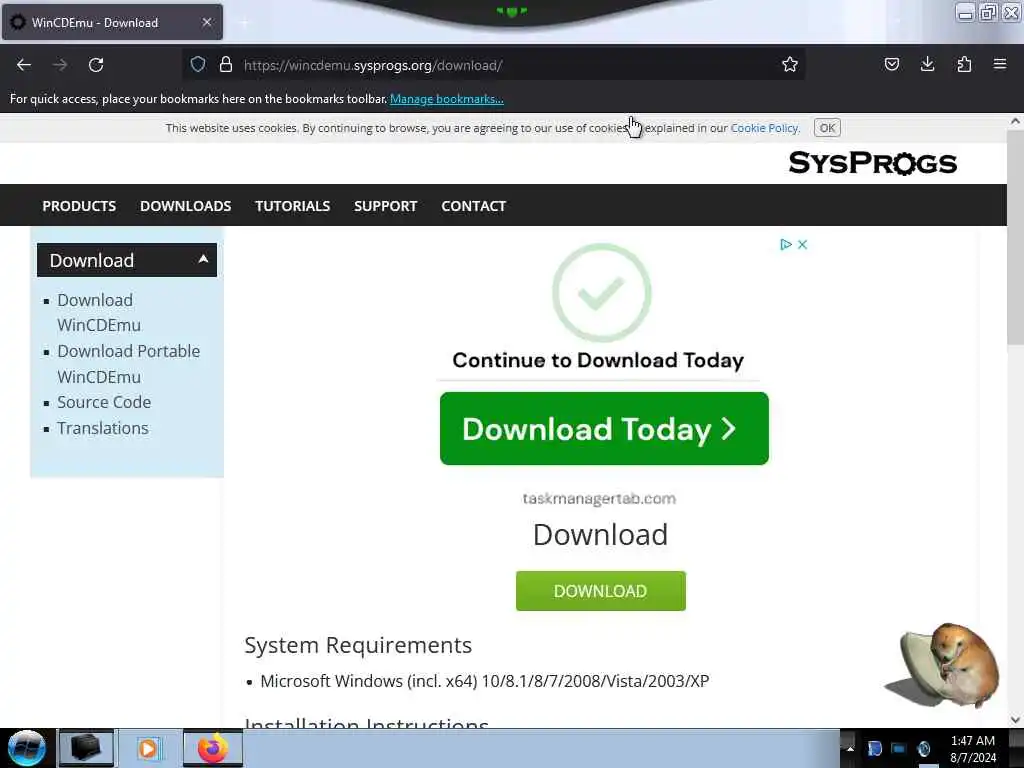Screen dimensions: 1024x768
Task: Click the taskmanagertab.com ad text
Action: [599, 498]
